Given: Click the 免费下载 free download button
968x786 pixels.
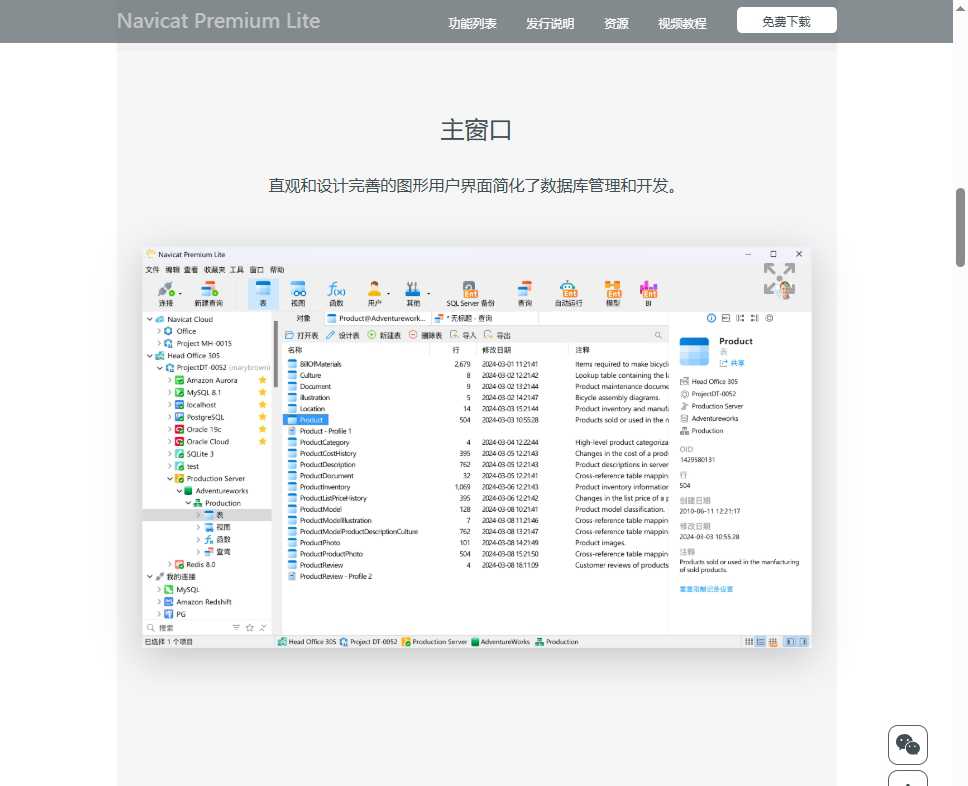Looking at the screenshot, I should pyautogui.click(x=786, y=21).
